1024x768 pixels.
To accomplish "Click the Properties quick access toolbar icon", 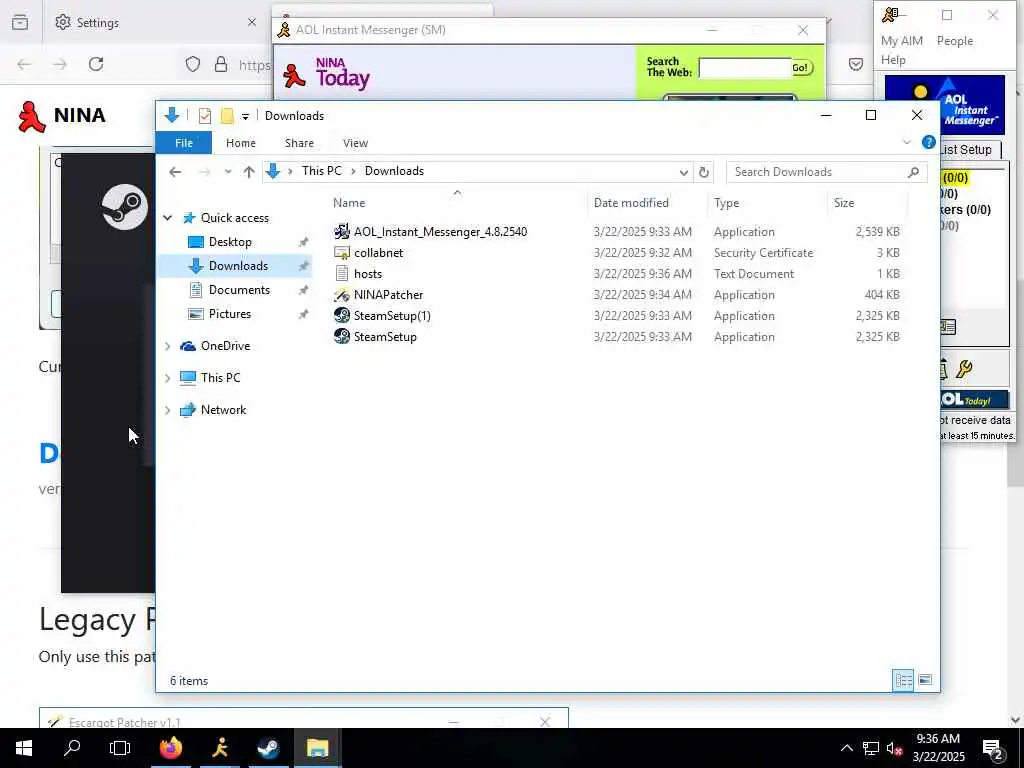I will click(204, 116).
